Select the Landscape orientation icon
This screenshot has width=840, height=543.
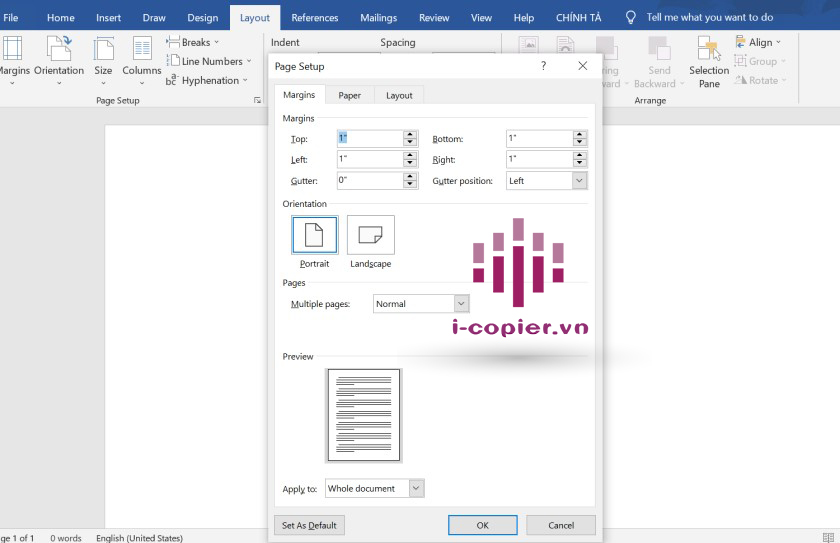click(x=370, y=236)
